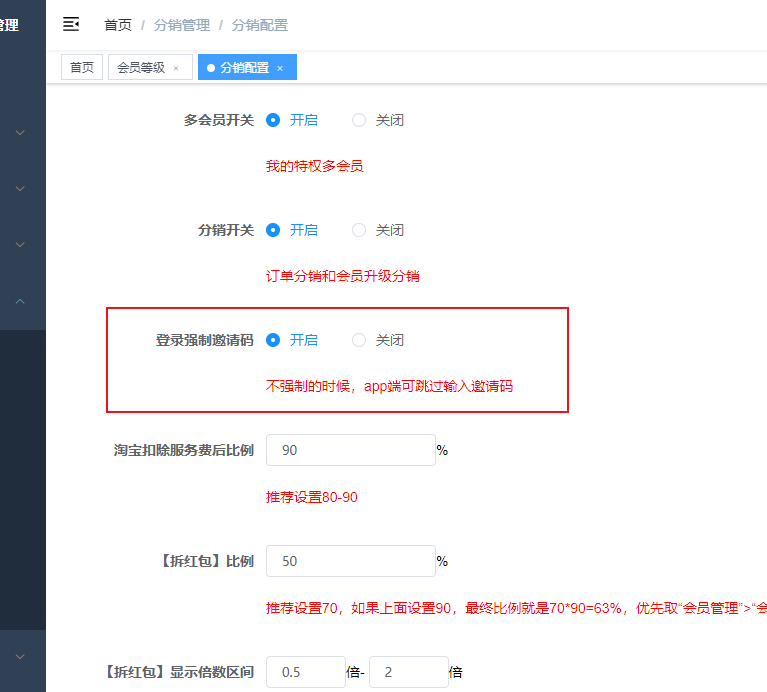Enable 分销开关 with 开启 radio

pyautogui.click(x=273, y=230)
